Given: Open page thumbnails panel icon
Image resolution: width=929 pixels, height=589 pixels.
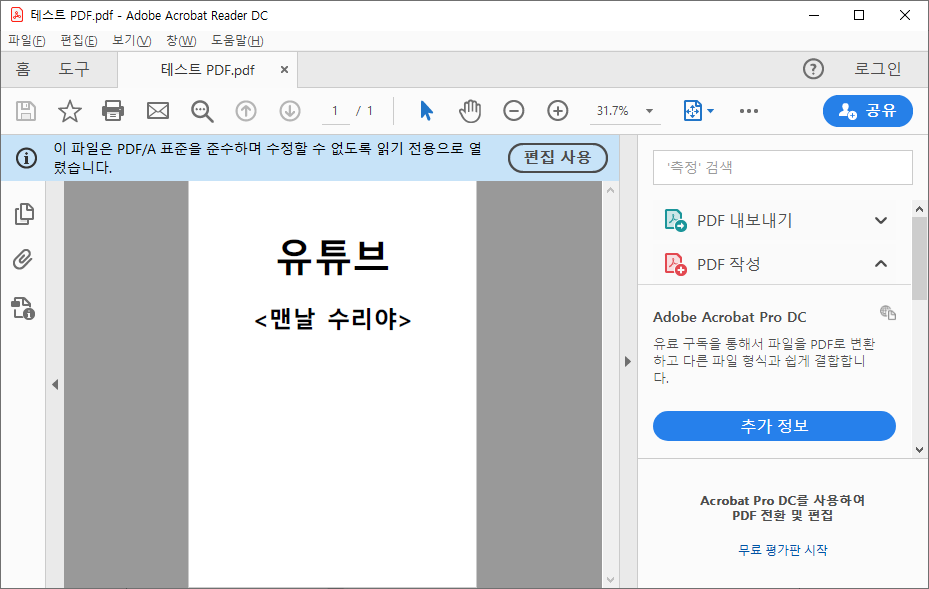Looking at the screenshot, I should (x=24, y=214).
